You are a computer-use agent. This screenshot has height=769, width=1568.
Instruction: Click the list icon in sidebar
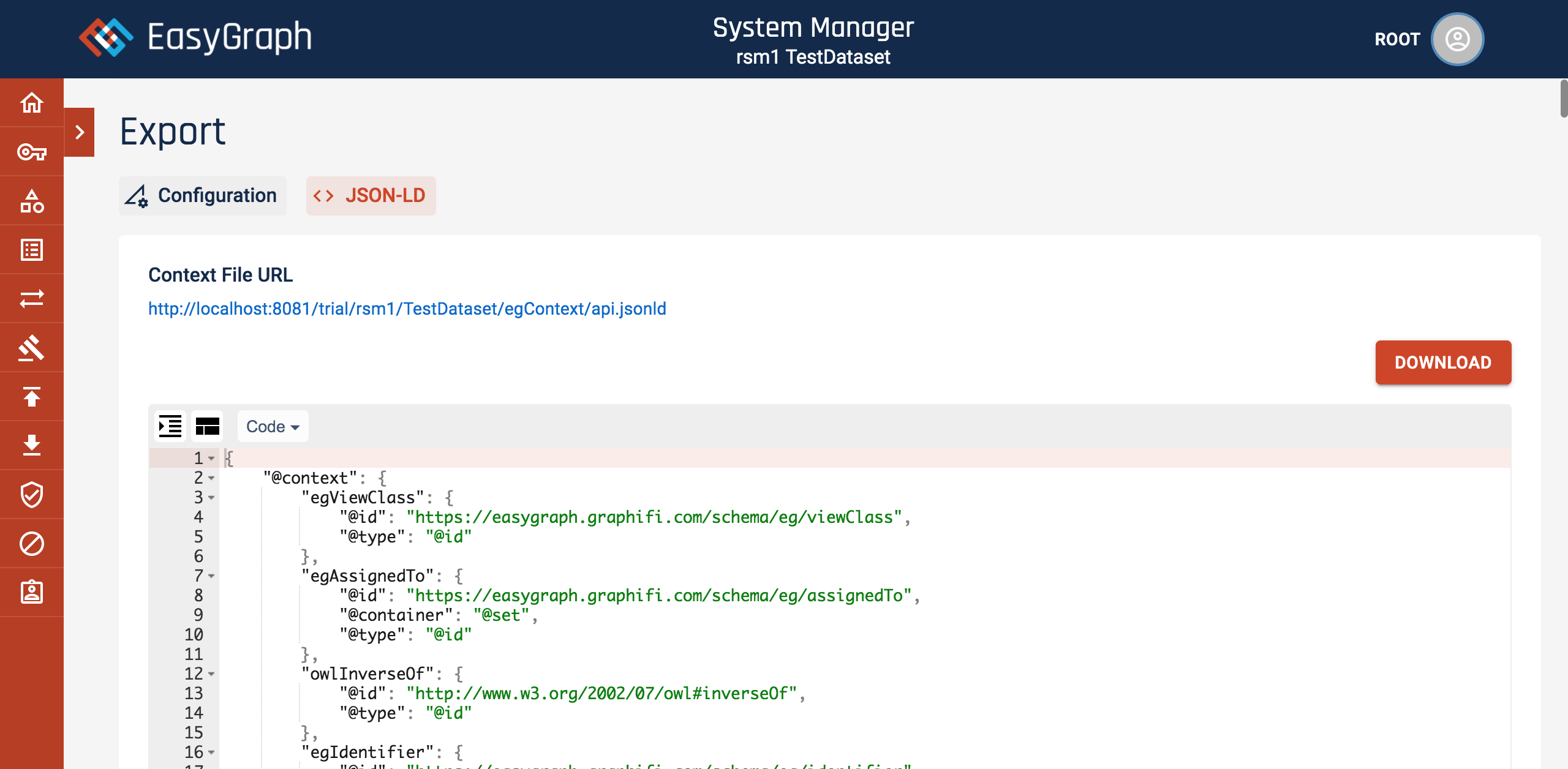(x=32, y=250)
